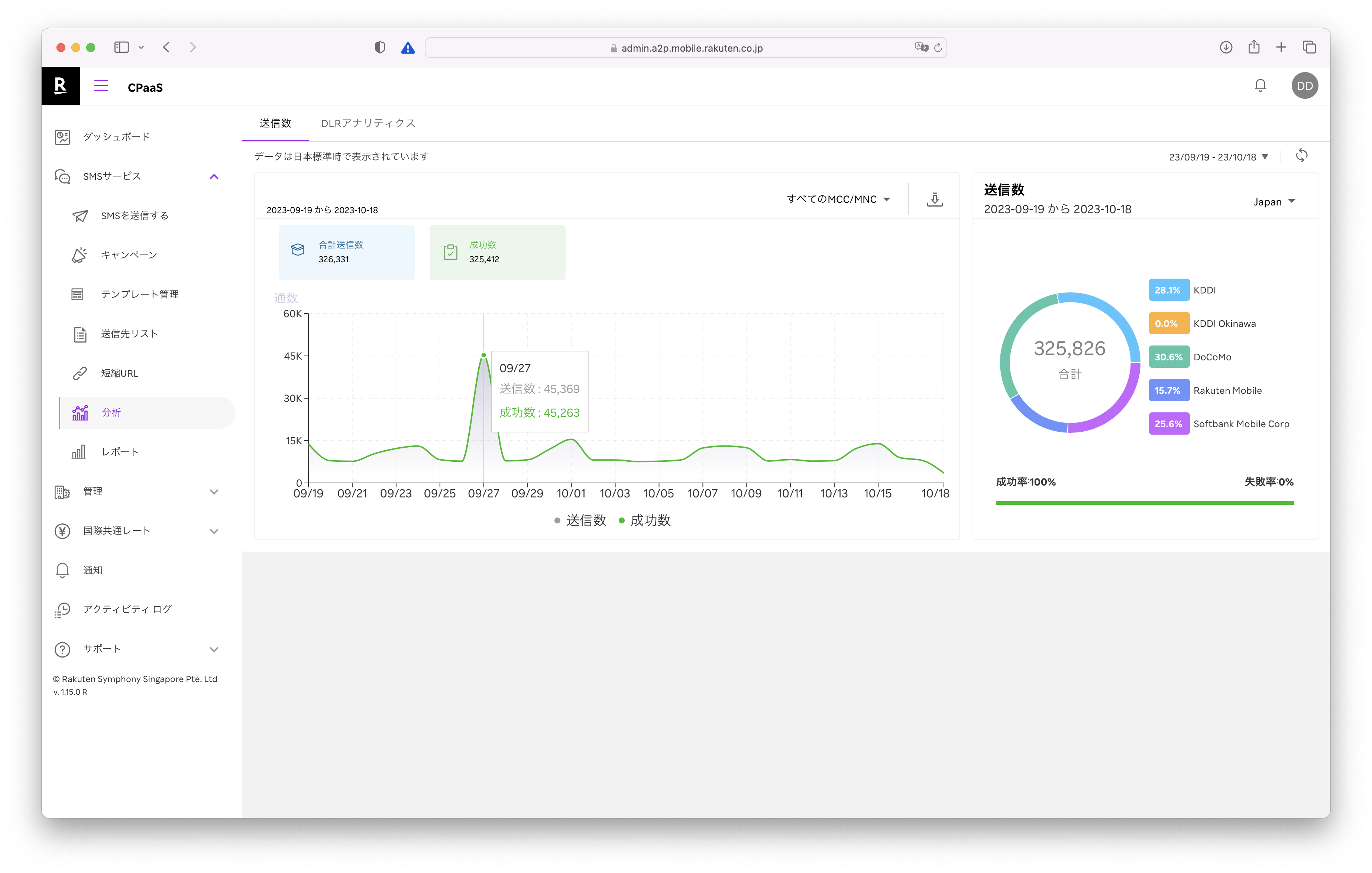Viewport: 1372px width, 873px height.
Task: Click the 09/27 peak data point
Action: pos(484,356)
